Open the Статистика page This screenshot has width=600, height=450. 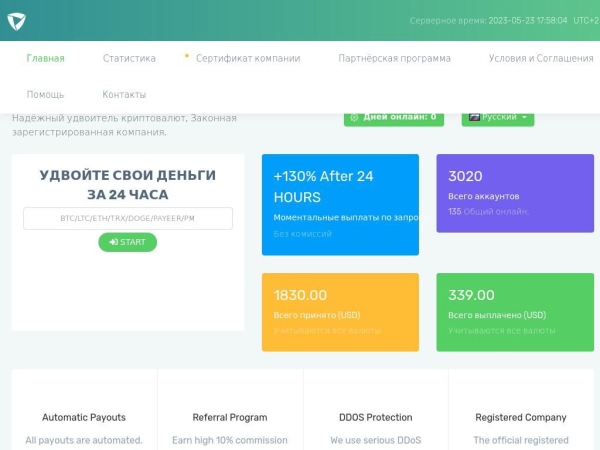[129, 58]
